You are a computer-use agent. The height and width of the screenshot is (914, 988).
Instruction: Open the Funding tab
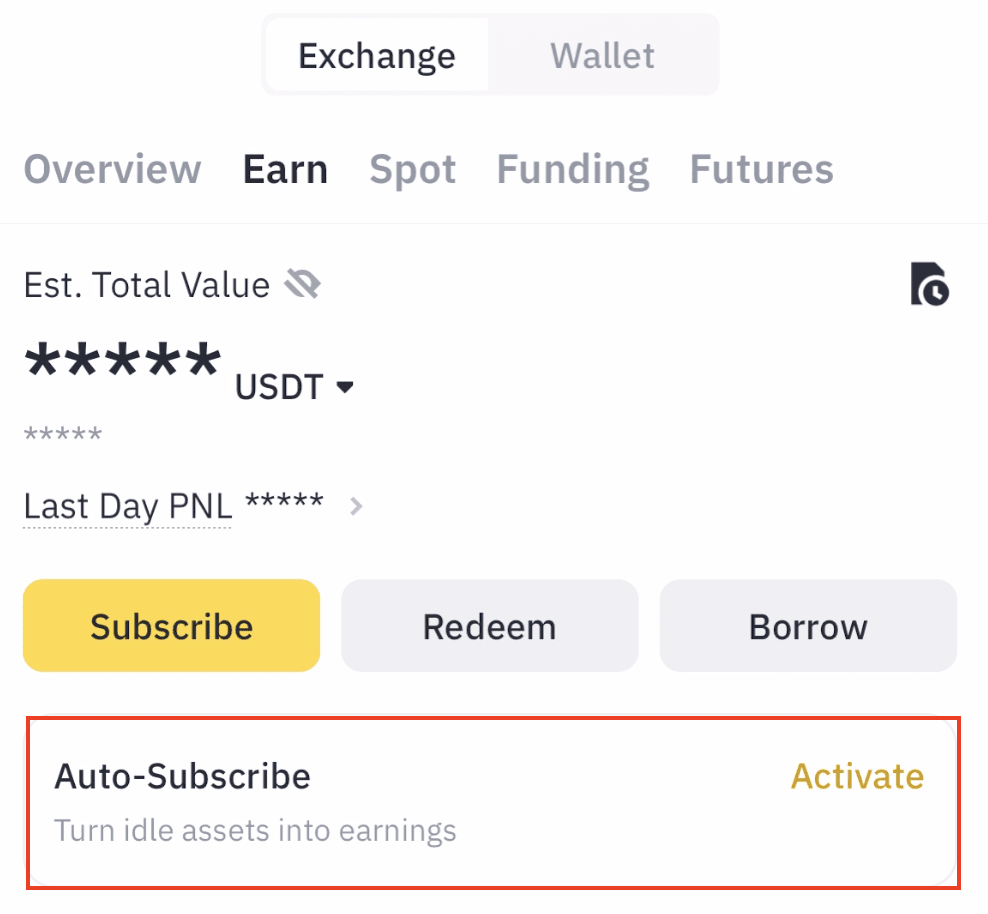point(572,170)
